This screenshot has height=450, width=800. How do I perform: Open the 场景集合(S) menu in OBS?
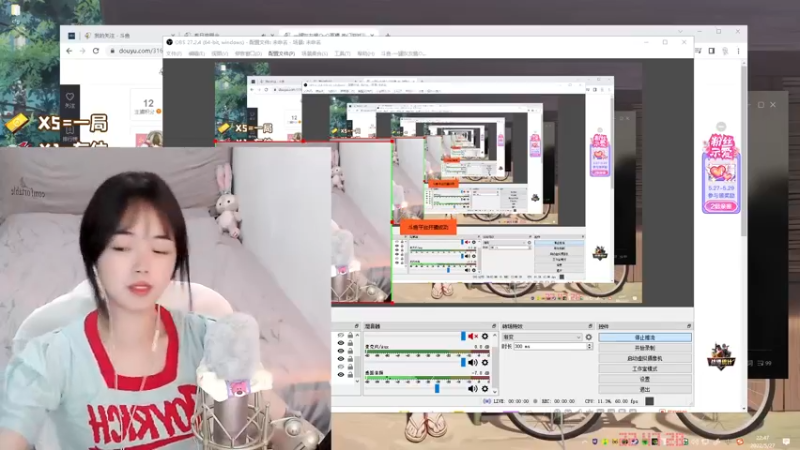(x=314, y=54)
